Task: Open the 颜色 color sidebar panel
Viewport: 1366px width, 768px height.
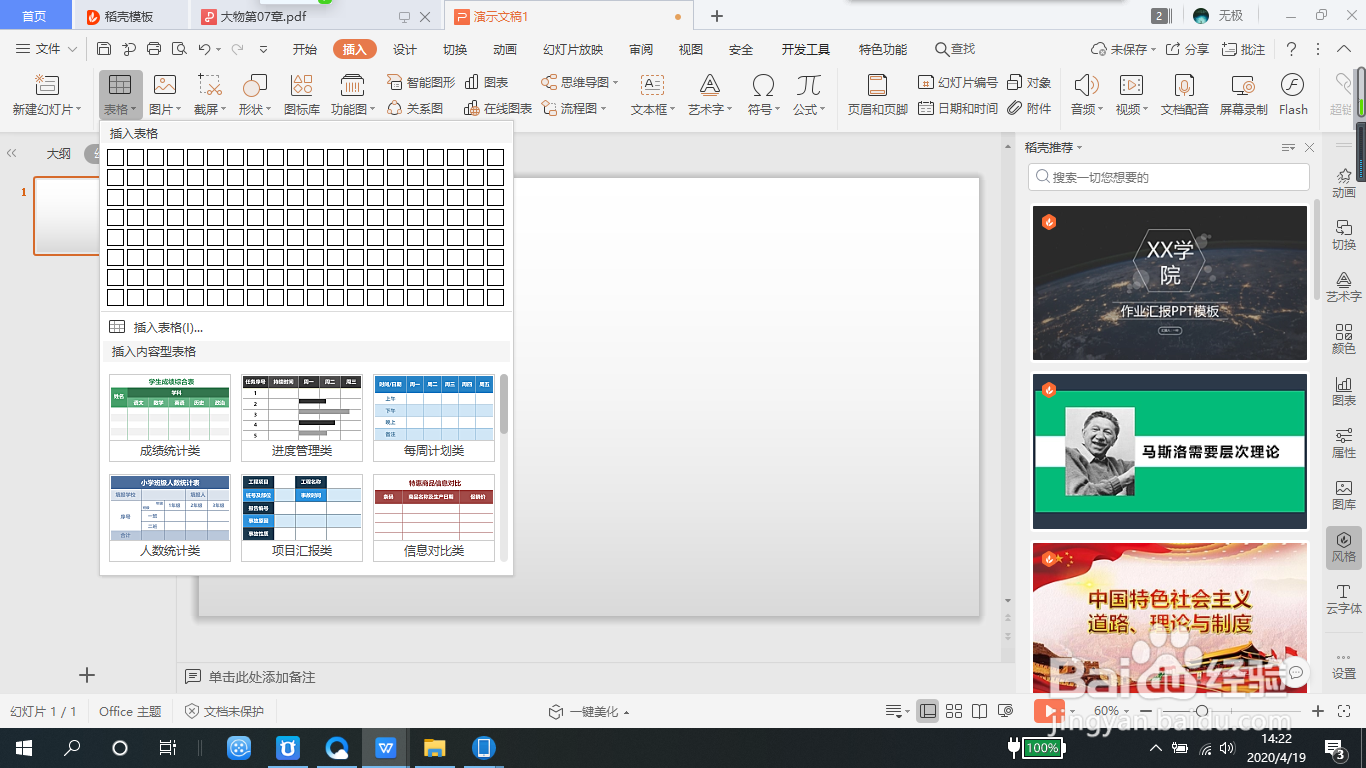Action: click(1344, 339)
